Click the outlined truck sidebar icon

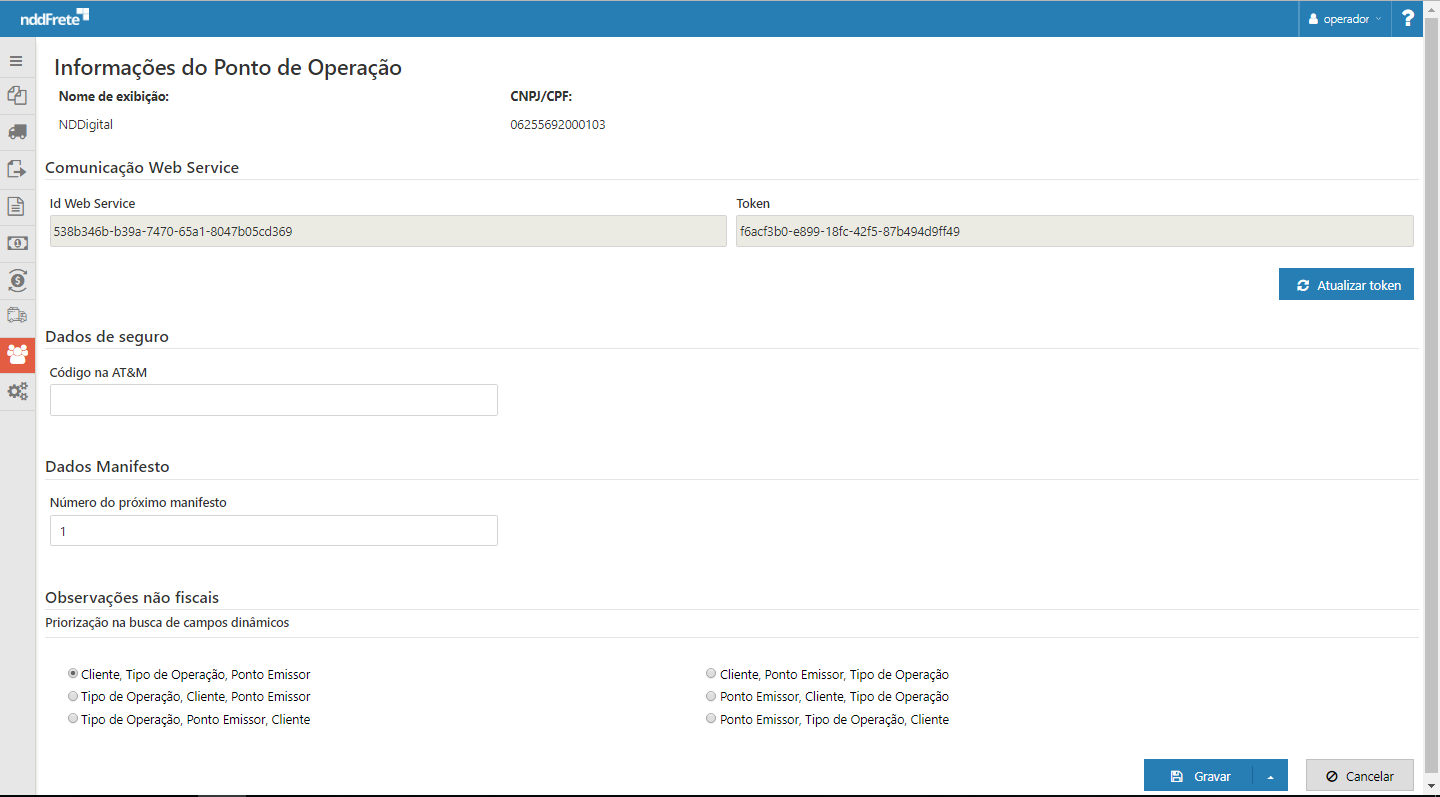17,316
